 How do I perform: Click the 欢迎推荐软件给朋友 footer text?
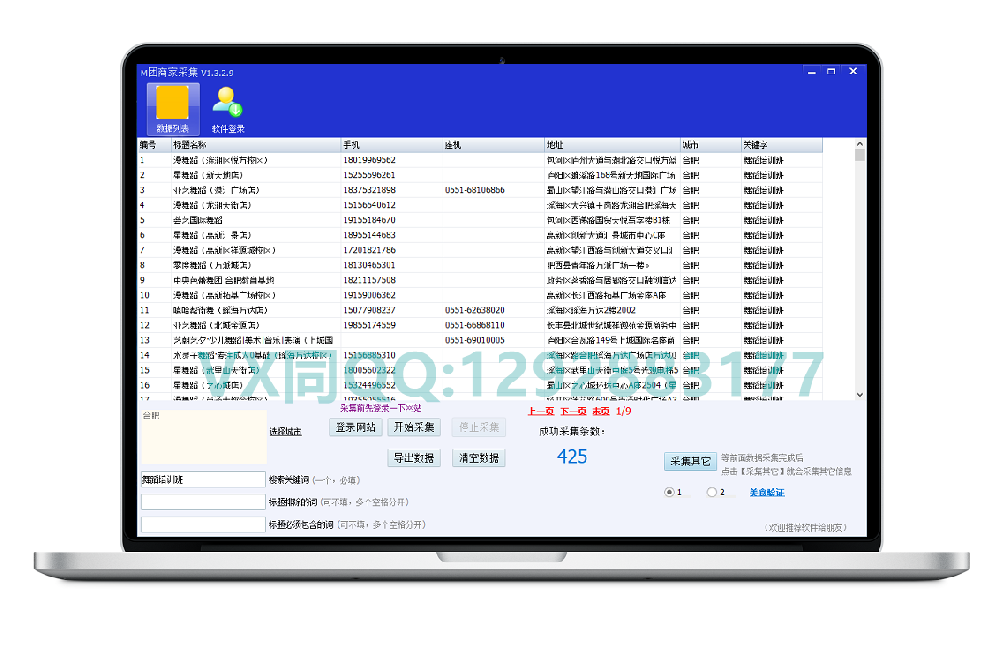(x=805, y=528)
